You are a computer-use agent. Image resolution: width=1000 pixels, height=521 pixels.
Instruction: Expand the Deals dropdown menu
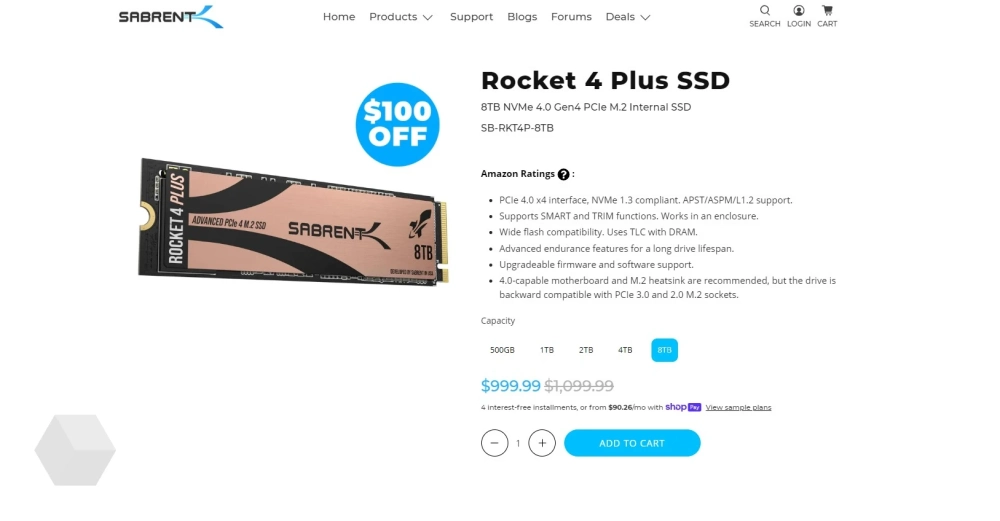628,17
